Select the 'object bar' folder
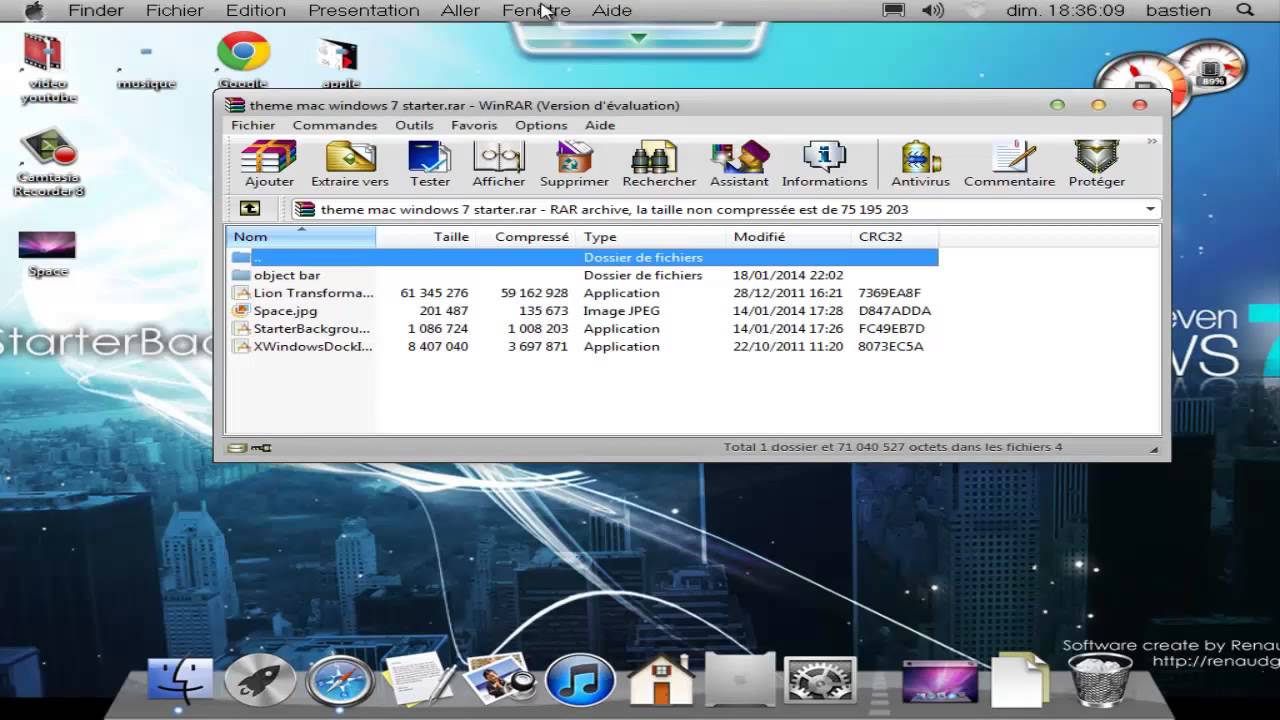This screenshot has width=1280, height=720. pyautogui.click(x=583, y=275)
